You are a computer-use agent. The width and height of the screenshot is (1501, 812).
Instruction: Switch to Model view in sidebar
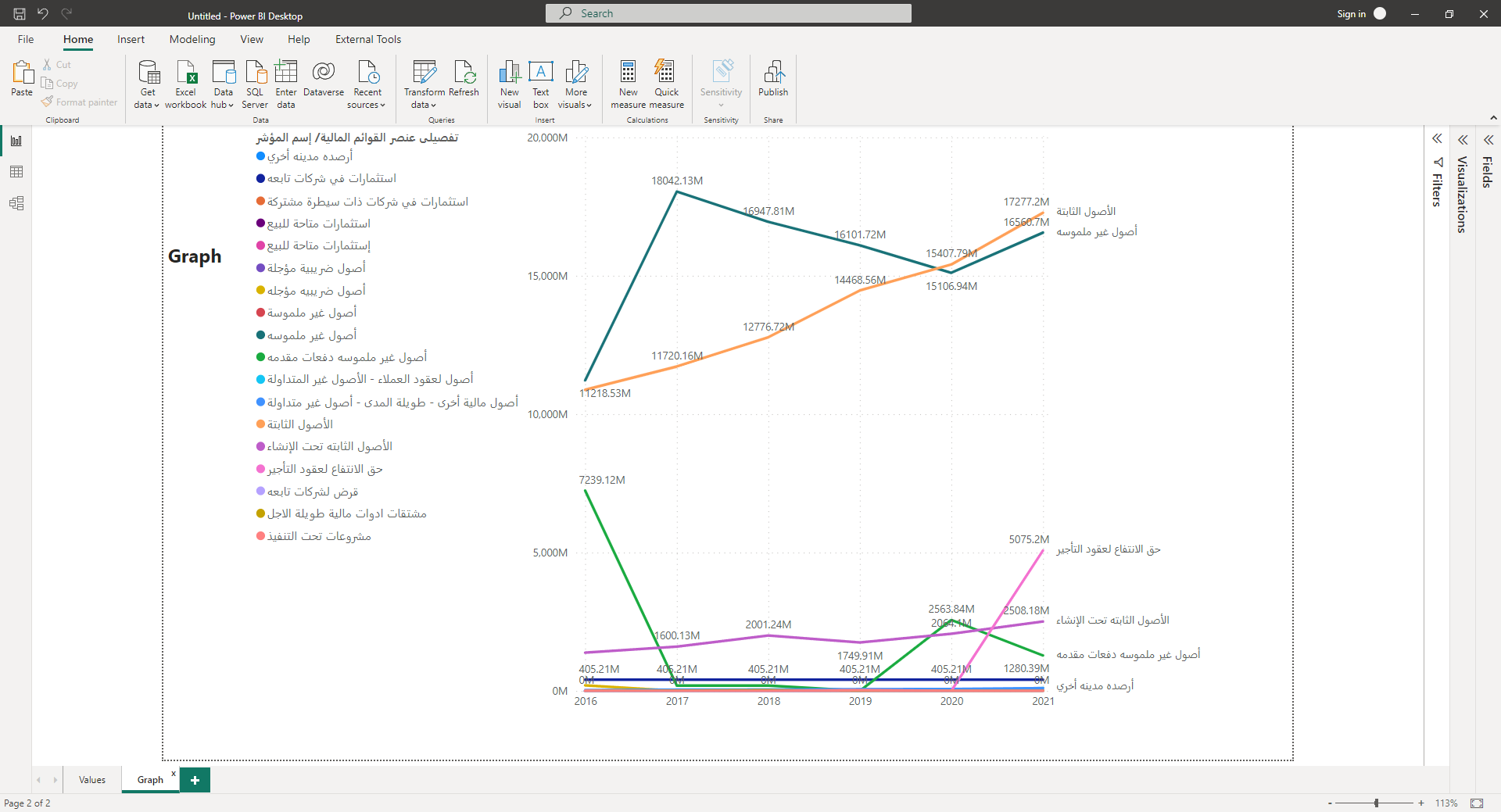tap(16, 203)
